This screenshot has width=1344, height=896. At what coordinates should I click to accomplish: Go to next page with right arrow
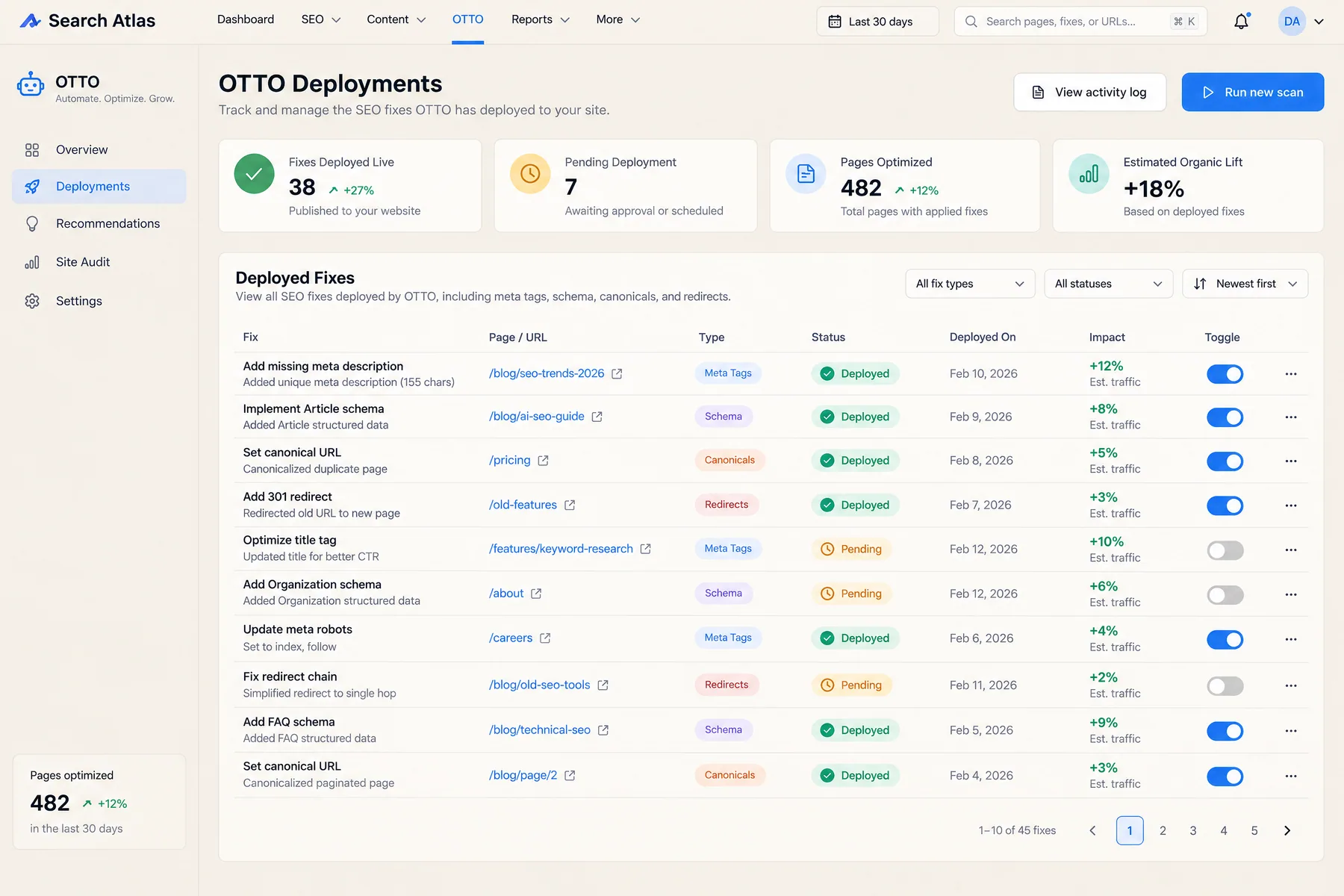1287,831
